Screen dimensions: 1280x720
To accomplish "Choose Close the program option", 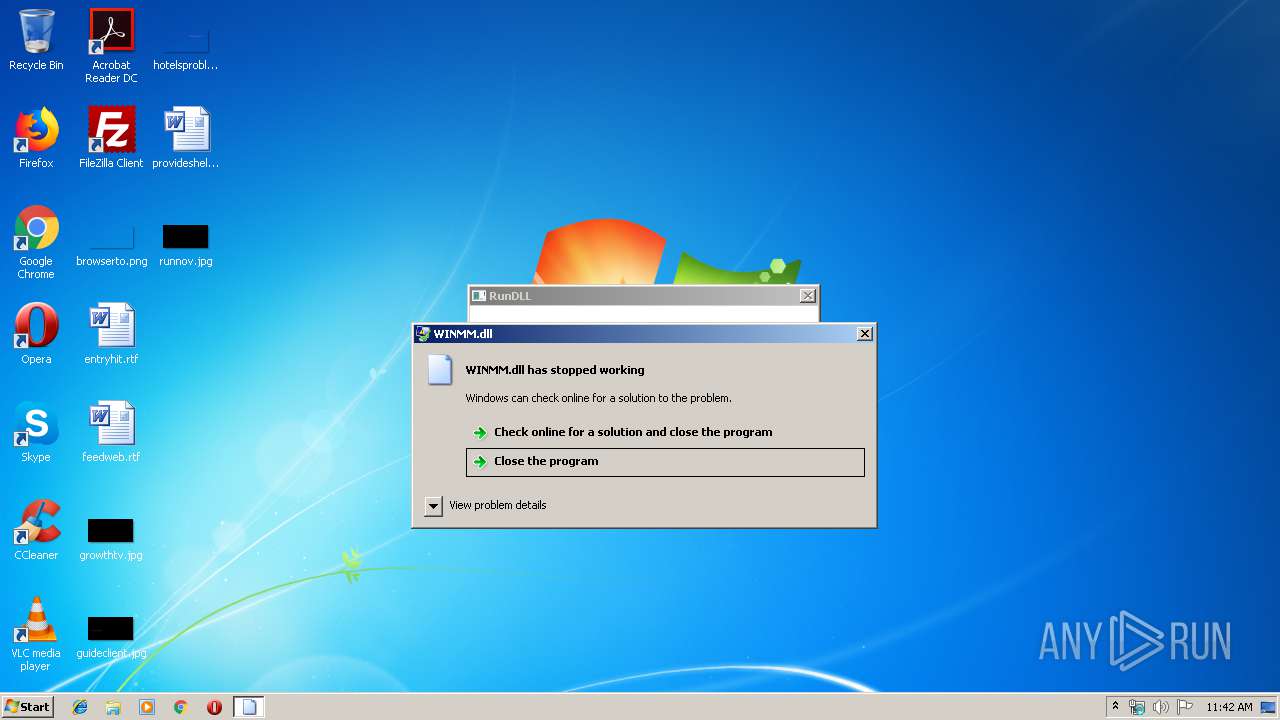I will (665, 461).
